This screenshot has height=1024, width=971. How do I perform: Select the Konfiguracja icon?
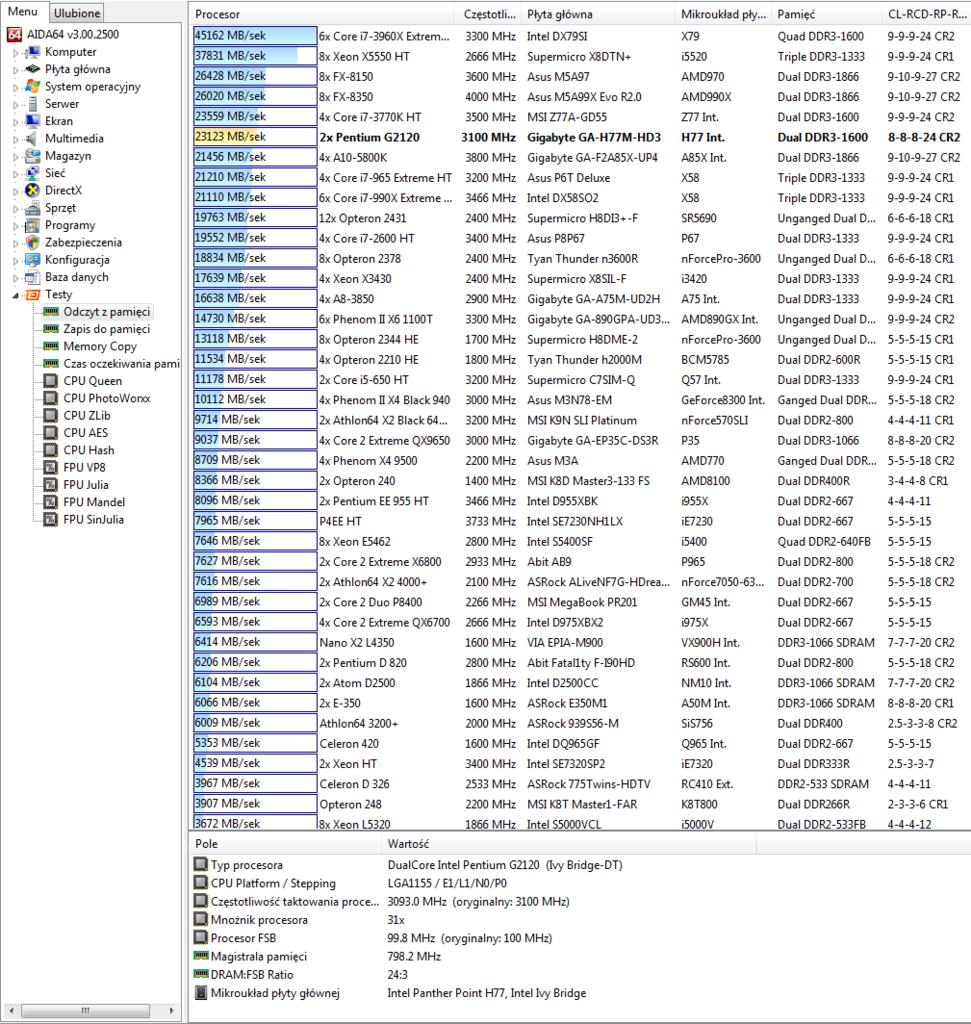coord(33,260)
